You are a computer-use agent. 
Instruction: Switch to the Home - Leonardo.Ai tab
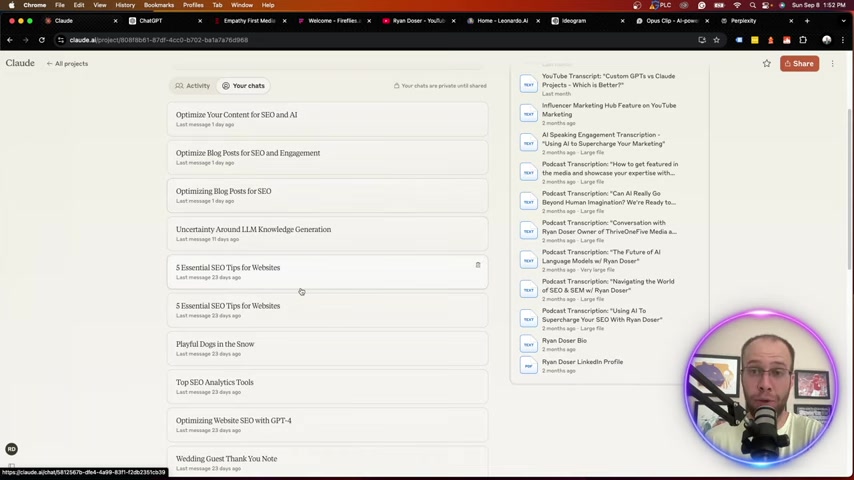coord(502,21)
